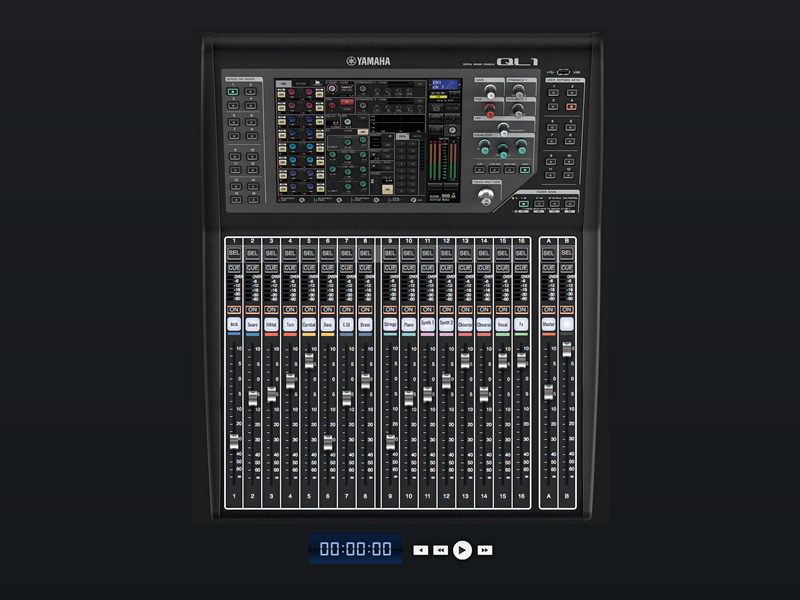The width and height of the screenshot is (800, 600).
Task: Toggle the ON key for channel 15
Action: [x=503, y=310]
